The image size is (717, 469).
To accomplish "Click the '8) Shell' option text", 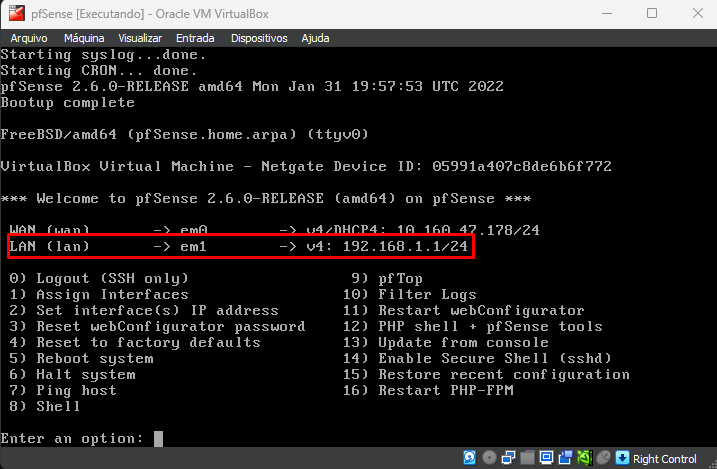I will (45, 406).
